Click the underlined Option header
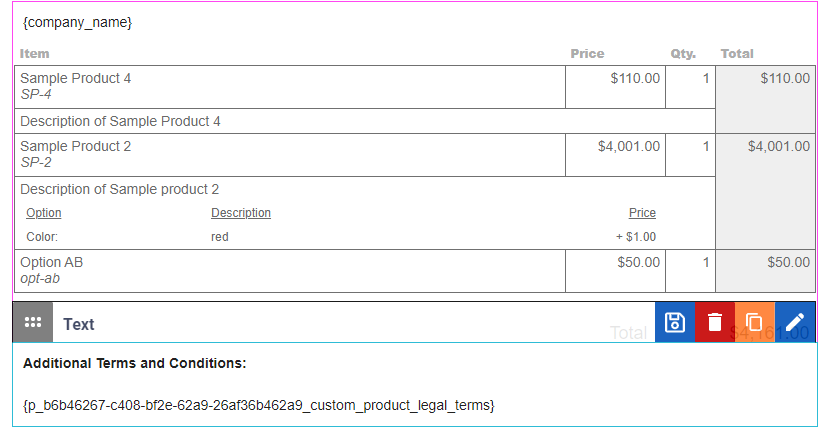 click(44, 213)
